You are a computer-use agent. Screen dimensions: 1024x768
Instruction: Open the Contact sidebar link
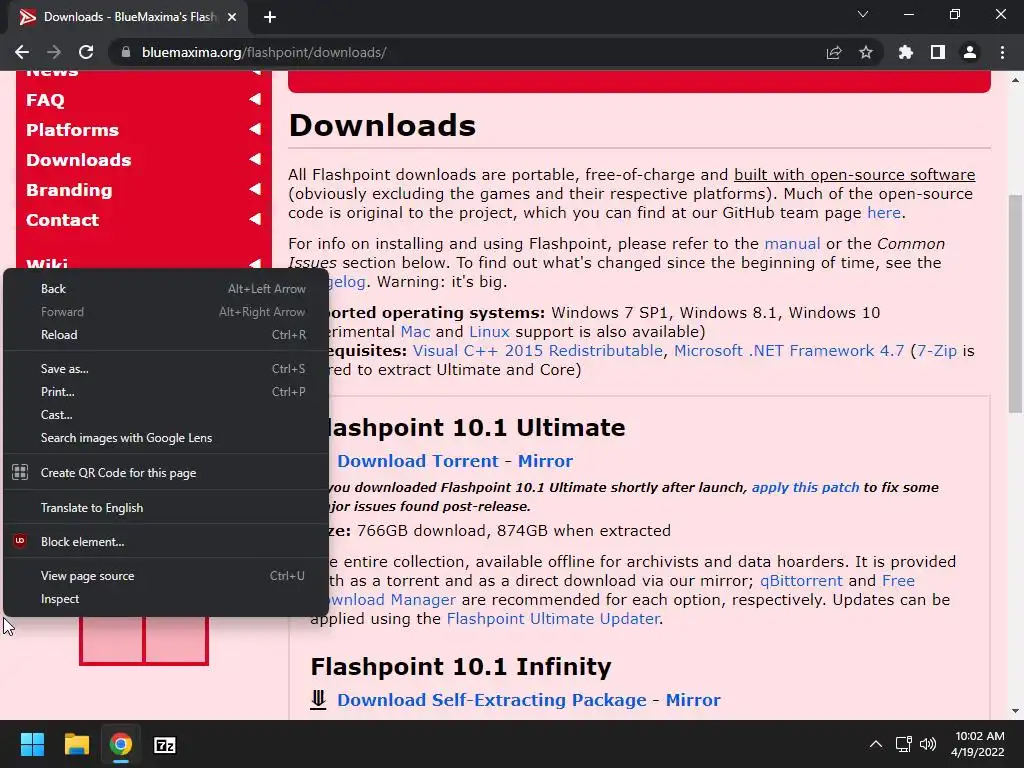[x=63, y=220]
